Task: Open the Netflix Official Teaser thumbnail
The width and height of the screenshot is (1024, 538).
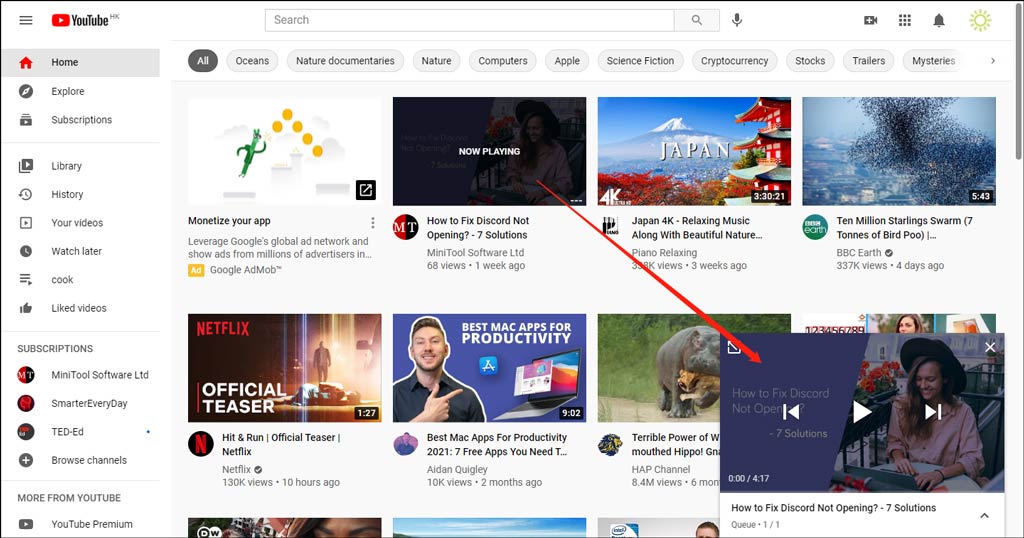Action: coord(285,368)
